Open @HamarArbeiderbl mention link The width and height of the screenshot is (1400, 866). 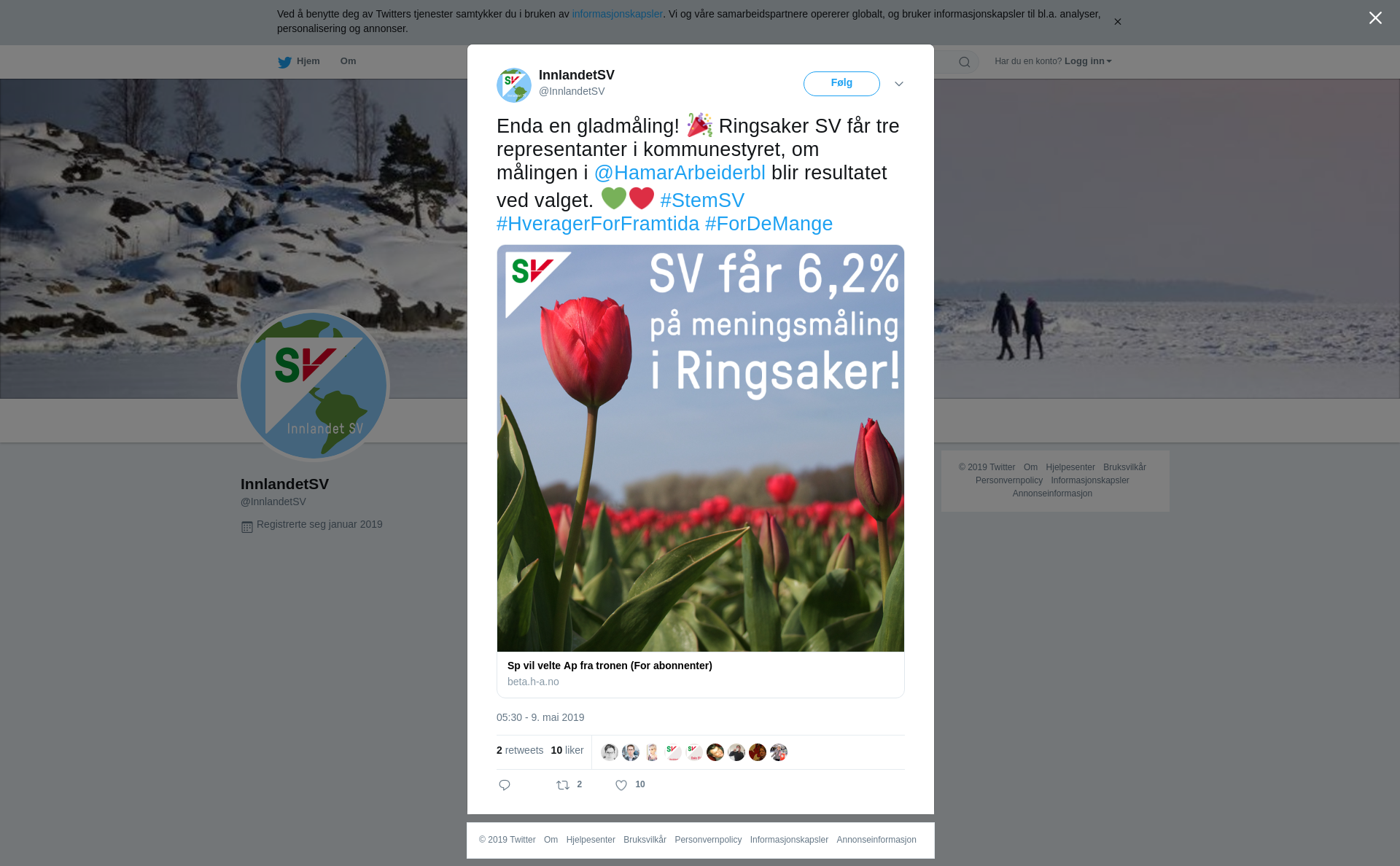tap(680, 173)
